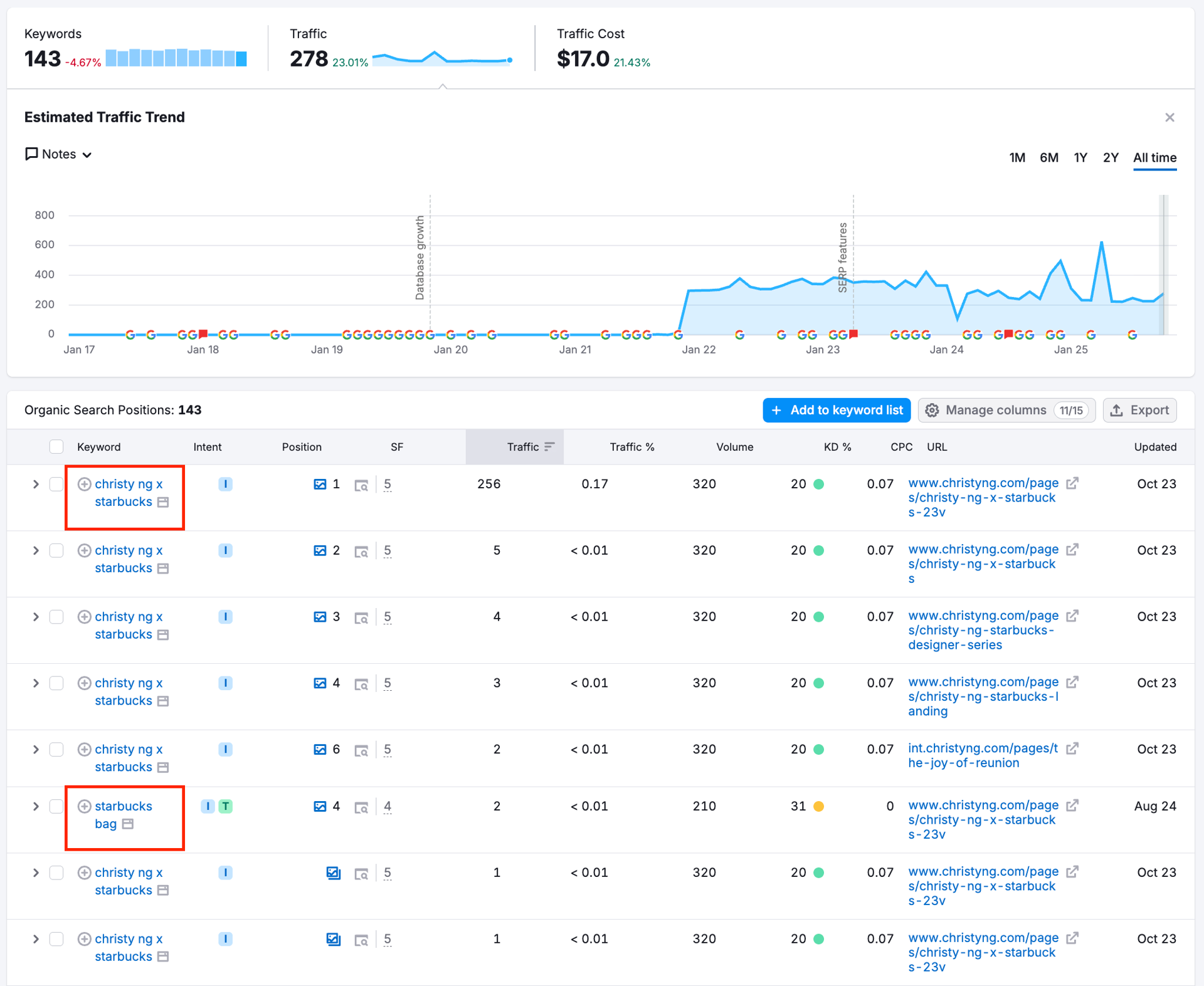1204x986 pixels.
Task: Close the Estimated Traffic Trend panel
Action: point(1170,117)
